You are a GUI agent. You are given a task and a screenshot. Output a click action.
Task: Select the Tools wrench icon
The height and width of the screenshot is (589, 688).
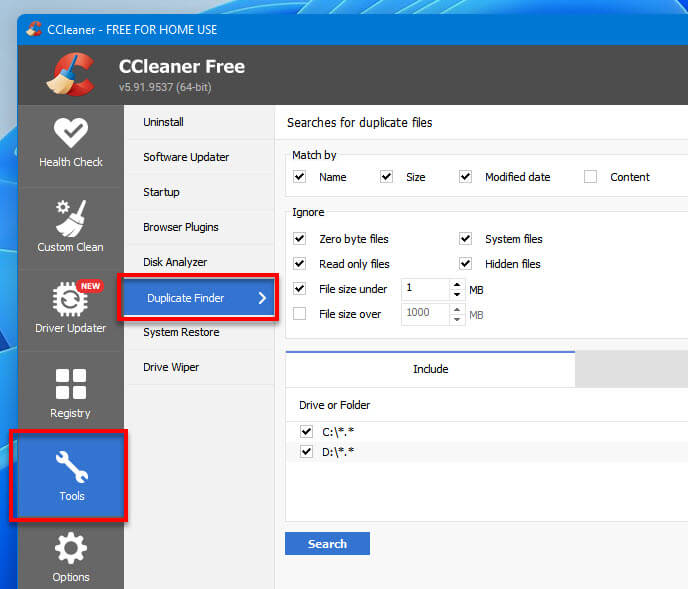point(72,466)
